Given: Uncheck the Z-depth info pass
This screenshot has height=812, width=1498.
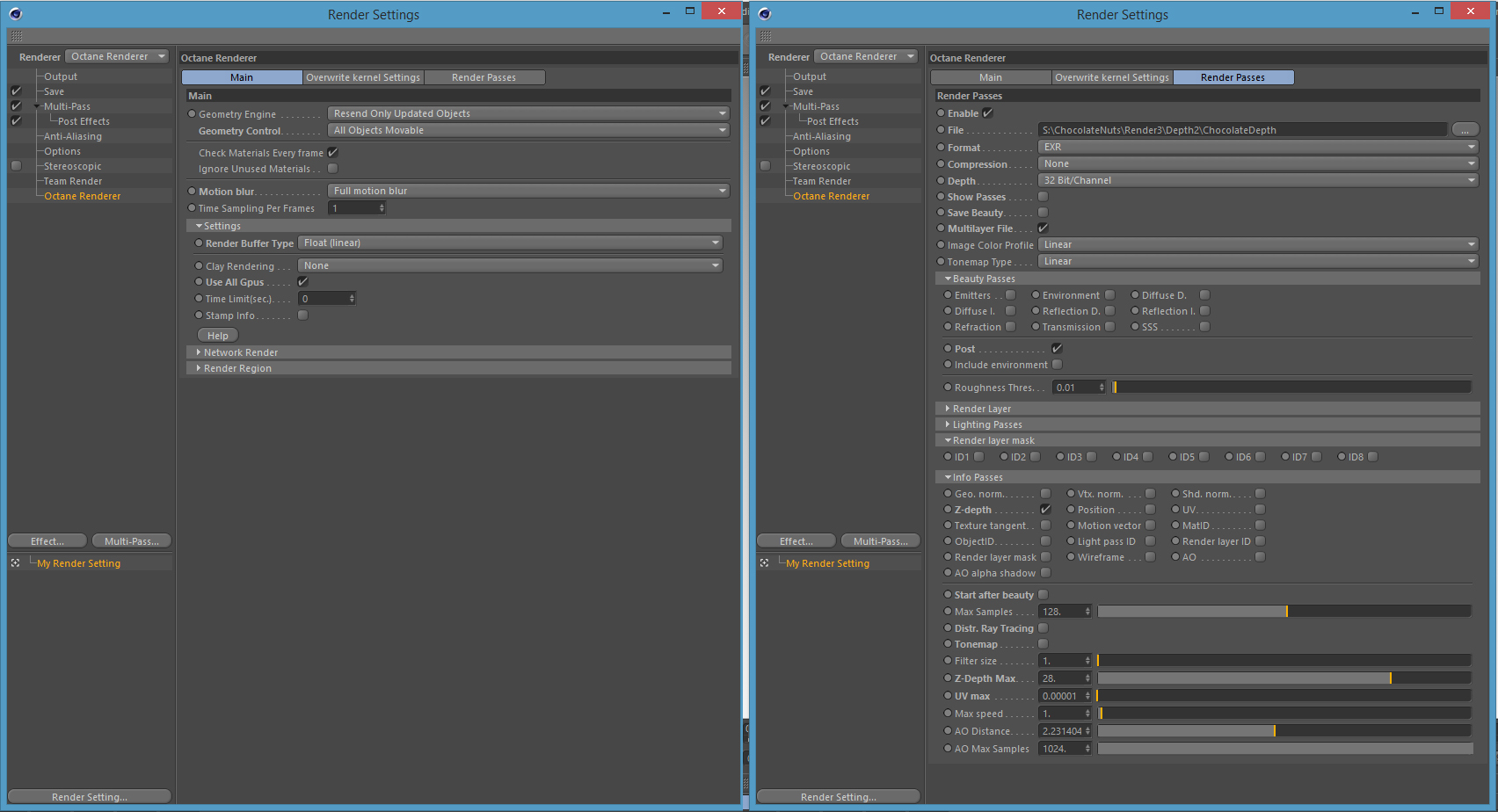Looking at the screenshot, I should coord(1046,509).
